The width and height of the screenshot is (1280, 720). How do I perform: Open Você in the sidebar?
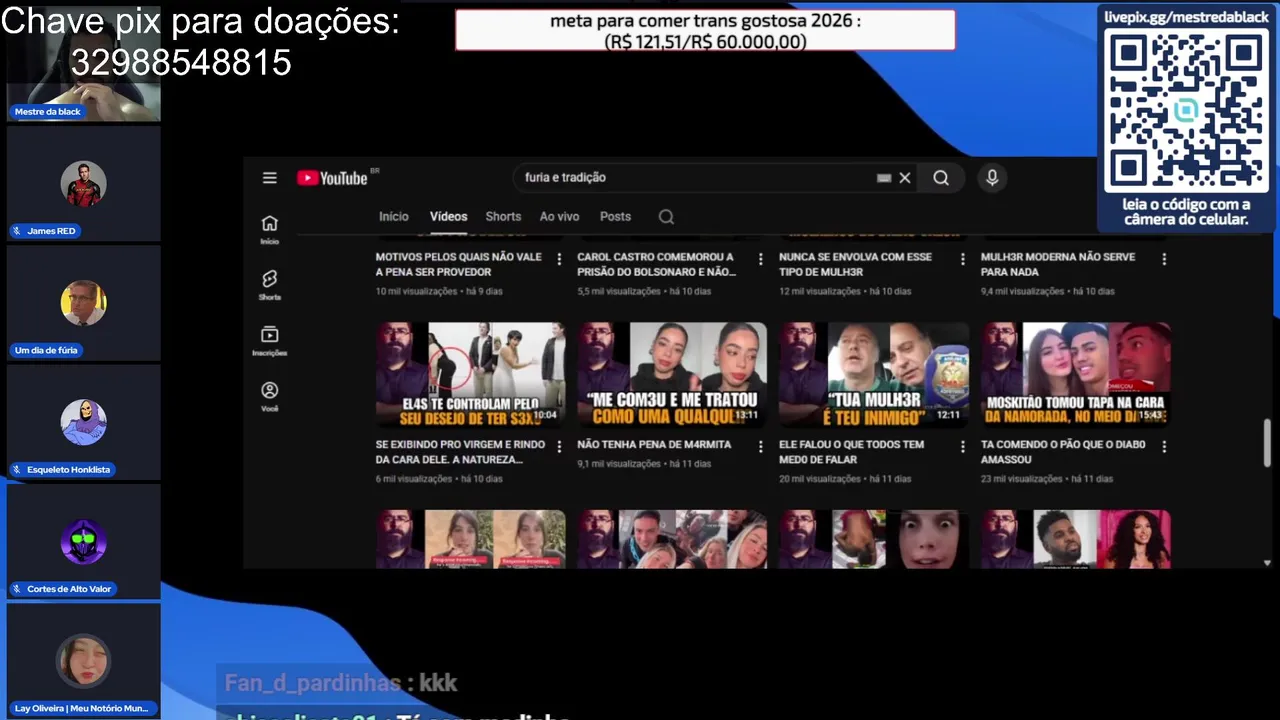coord(269,397)
